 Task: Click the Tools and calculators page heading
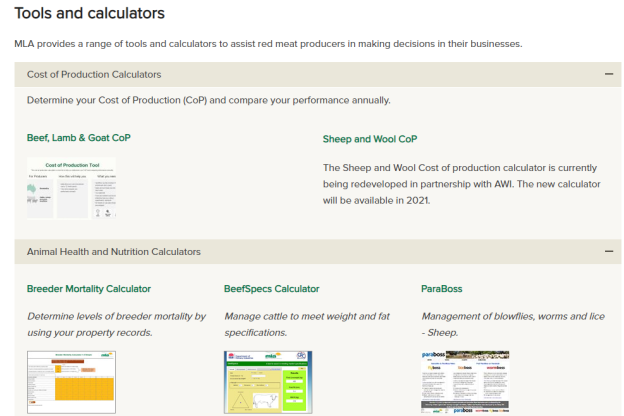[x=89, y=14]
